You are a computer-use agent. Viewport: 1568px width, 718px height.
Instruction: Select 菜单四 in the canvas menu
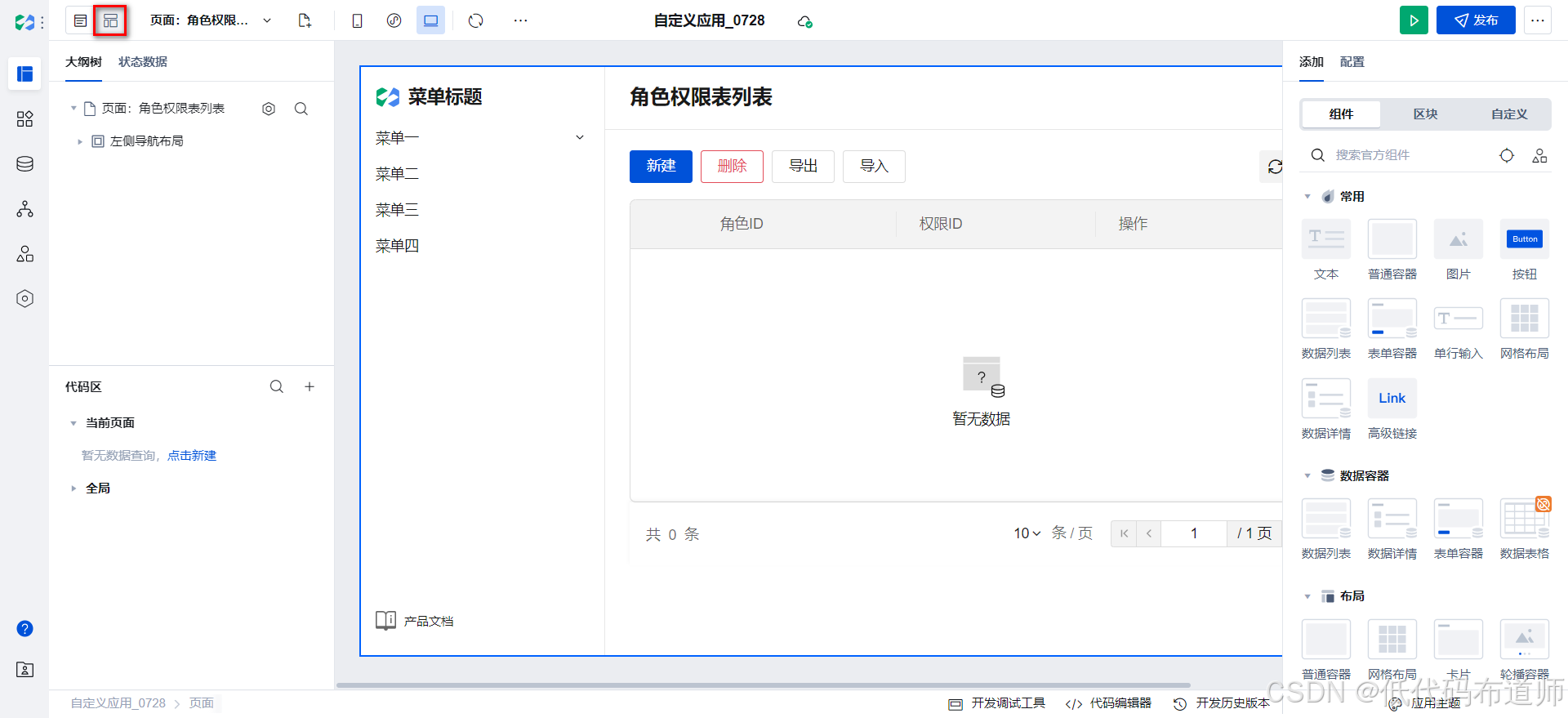(397, 246)
